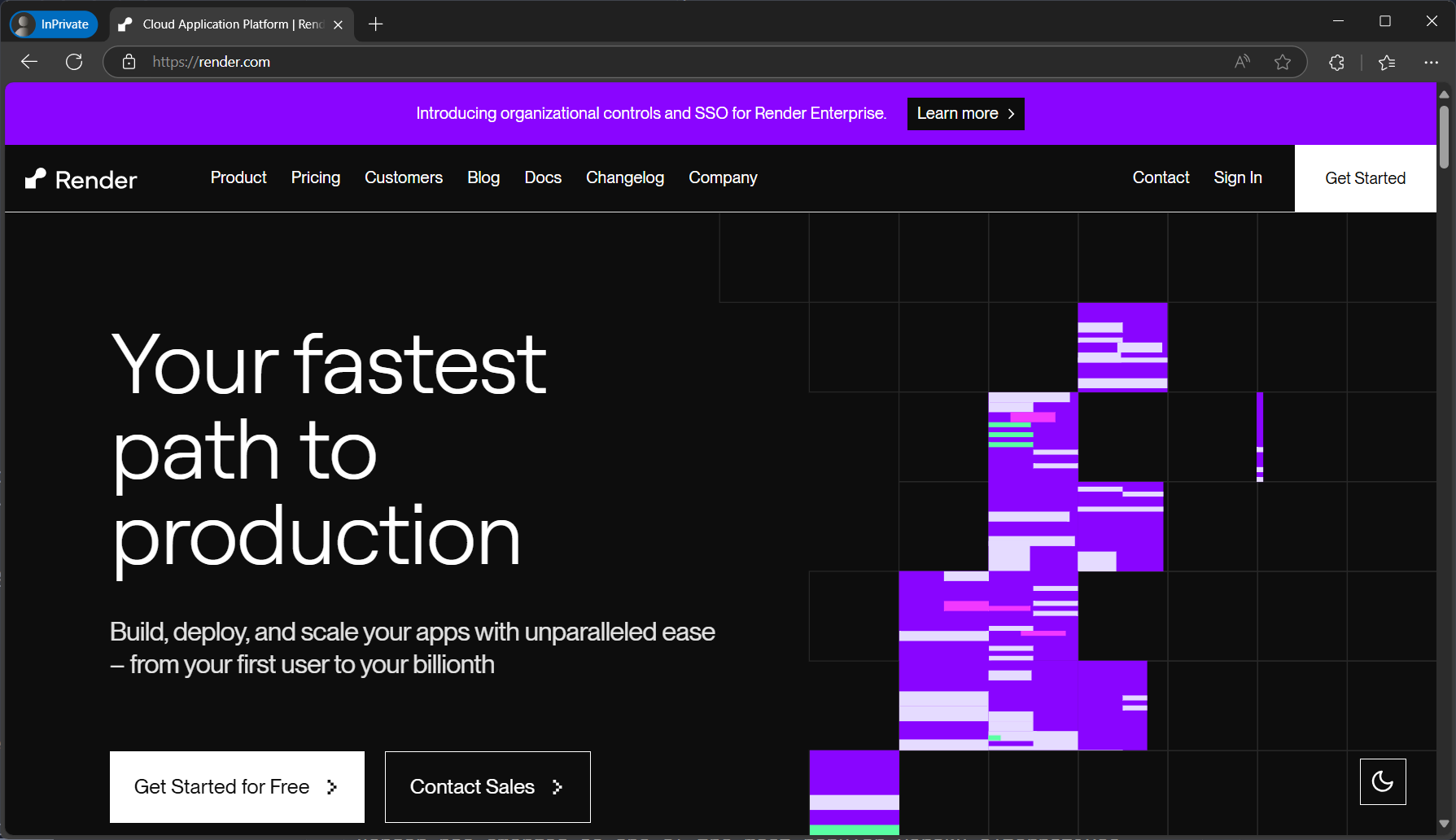
Task: Click the Contact Sales button
Action: click(488, 786)
